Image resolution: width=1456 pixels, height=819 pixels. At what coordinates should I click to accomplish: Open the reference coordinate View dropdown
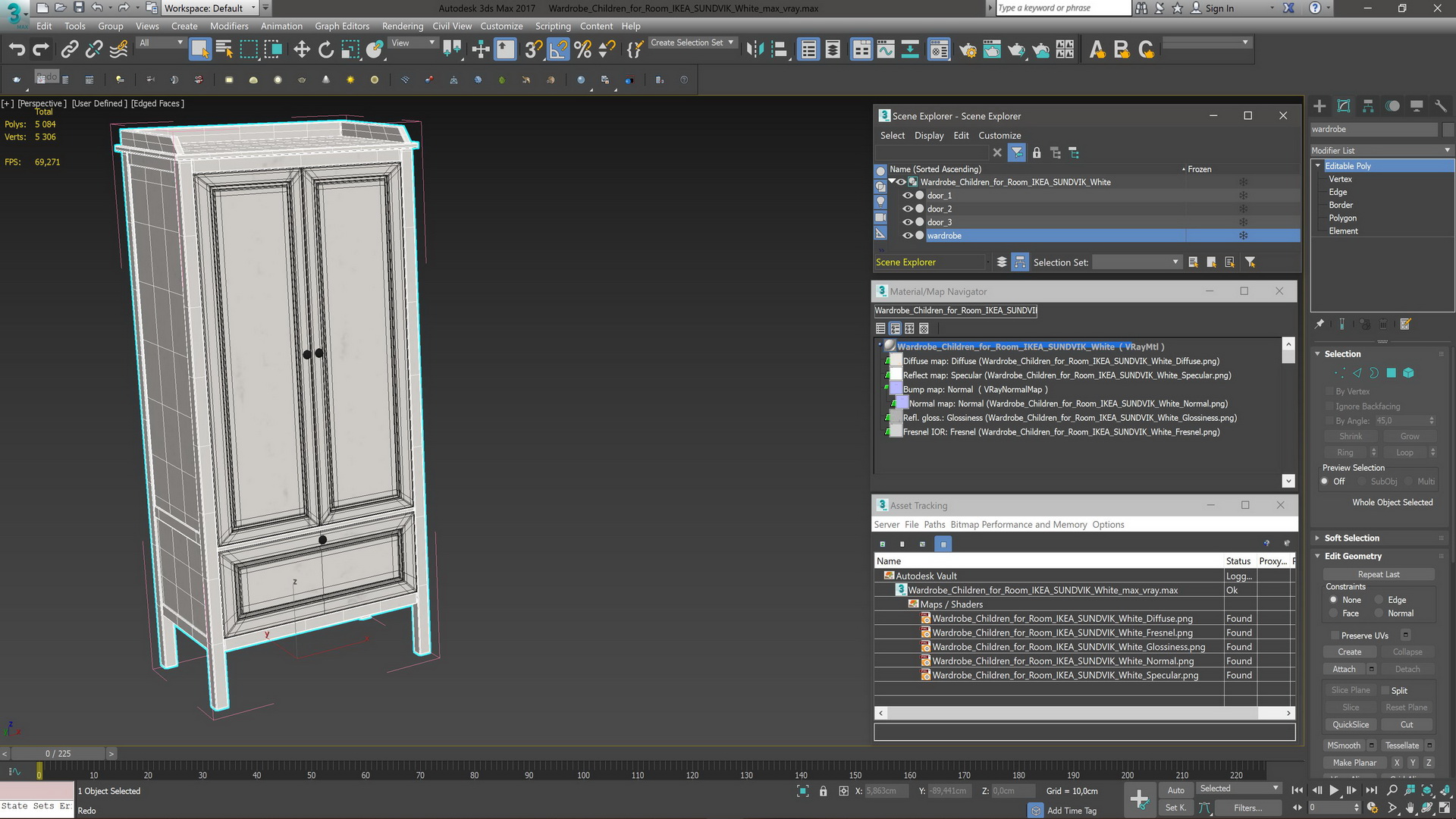click(413, 43)
